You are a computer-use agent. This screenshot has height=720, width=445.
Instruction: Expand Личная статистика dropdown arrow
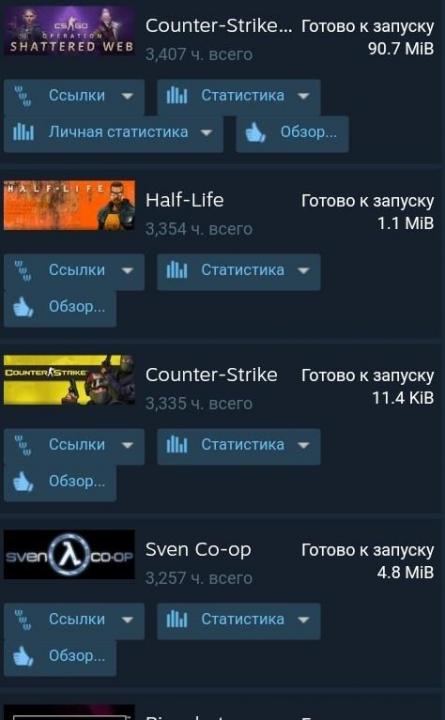(207, 133)
